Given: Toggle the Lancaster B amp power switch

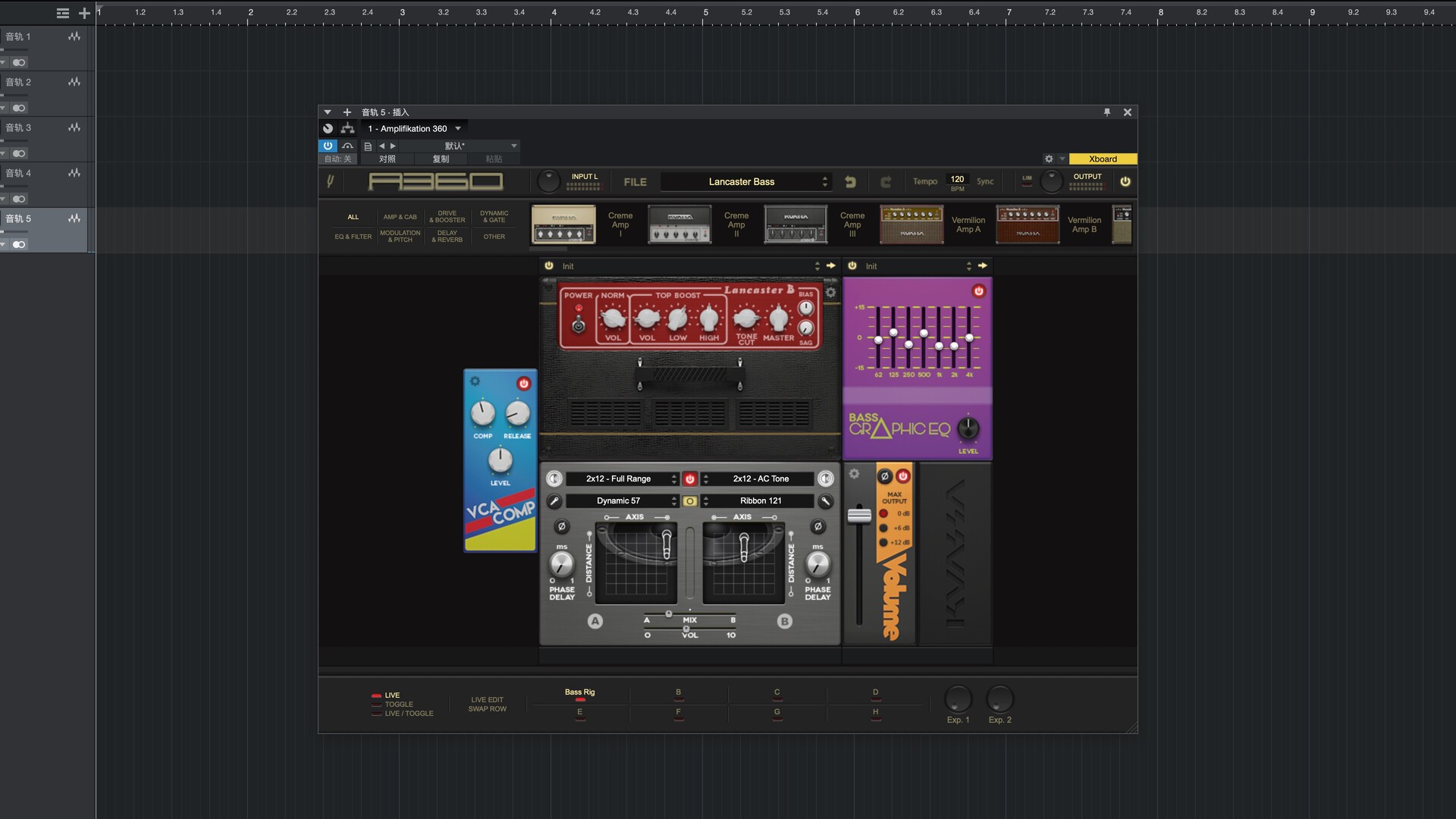Looking at the screenshot, I should click(579, 325).
